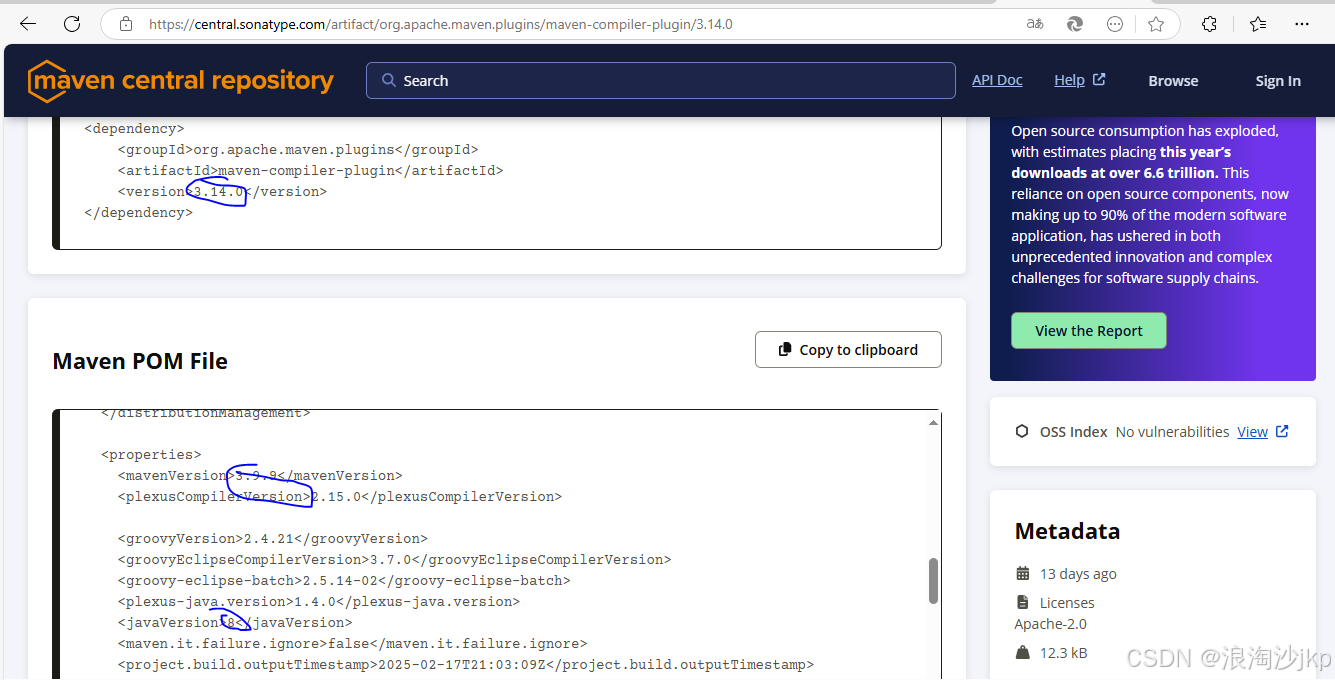
Task: Open Copilot icon in address bar
Action: [x=1075, y=24]
